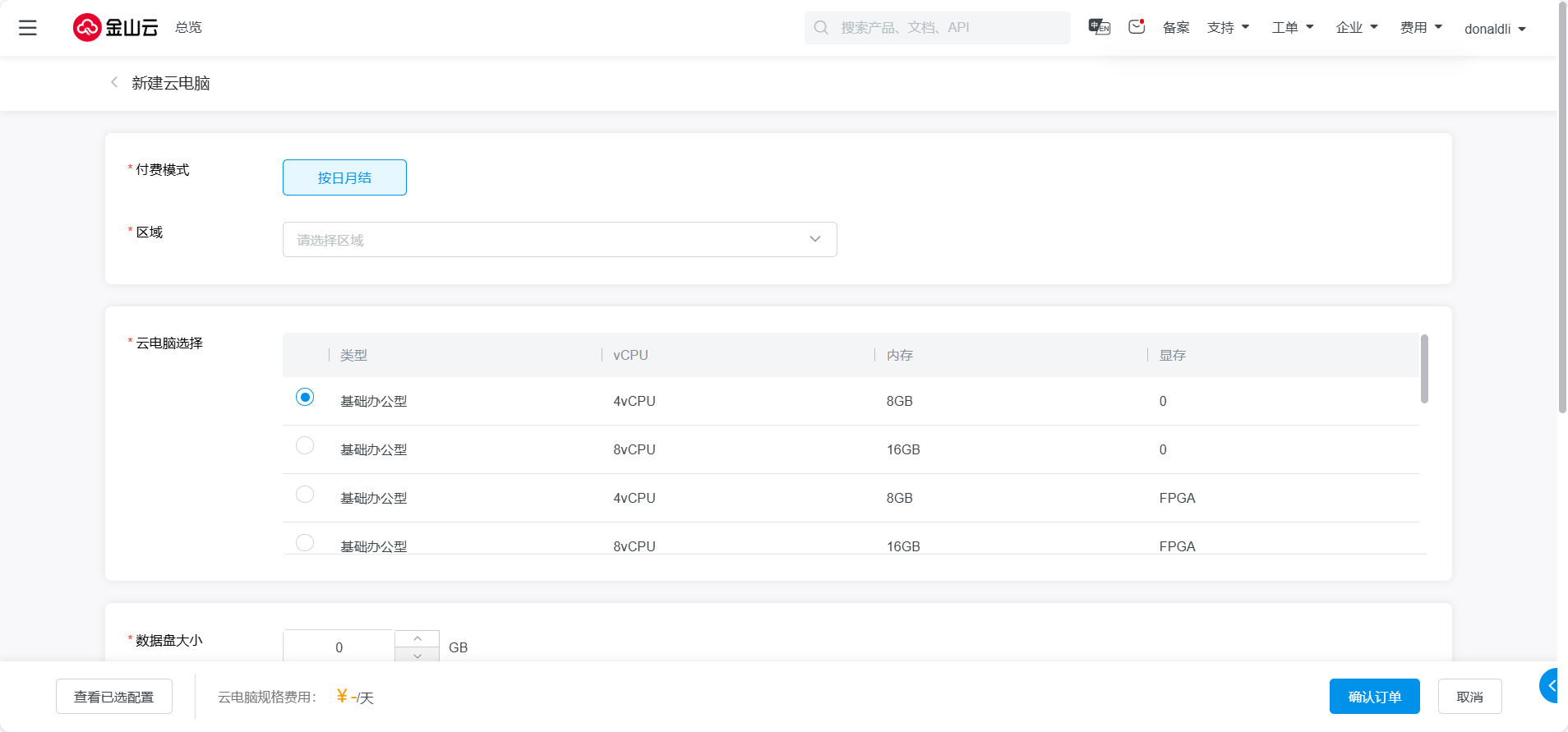
Task: Open the message notifications icon
Action: [x=1137, y=27]
